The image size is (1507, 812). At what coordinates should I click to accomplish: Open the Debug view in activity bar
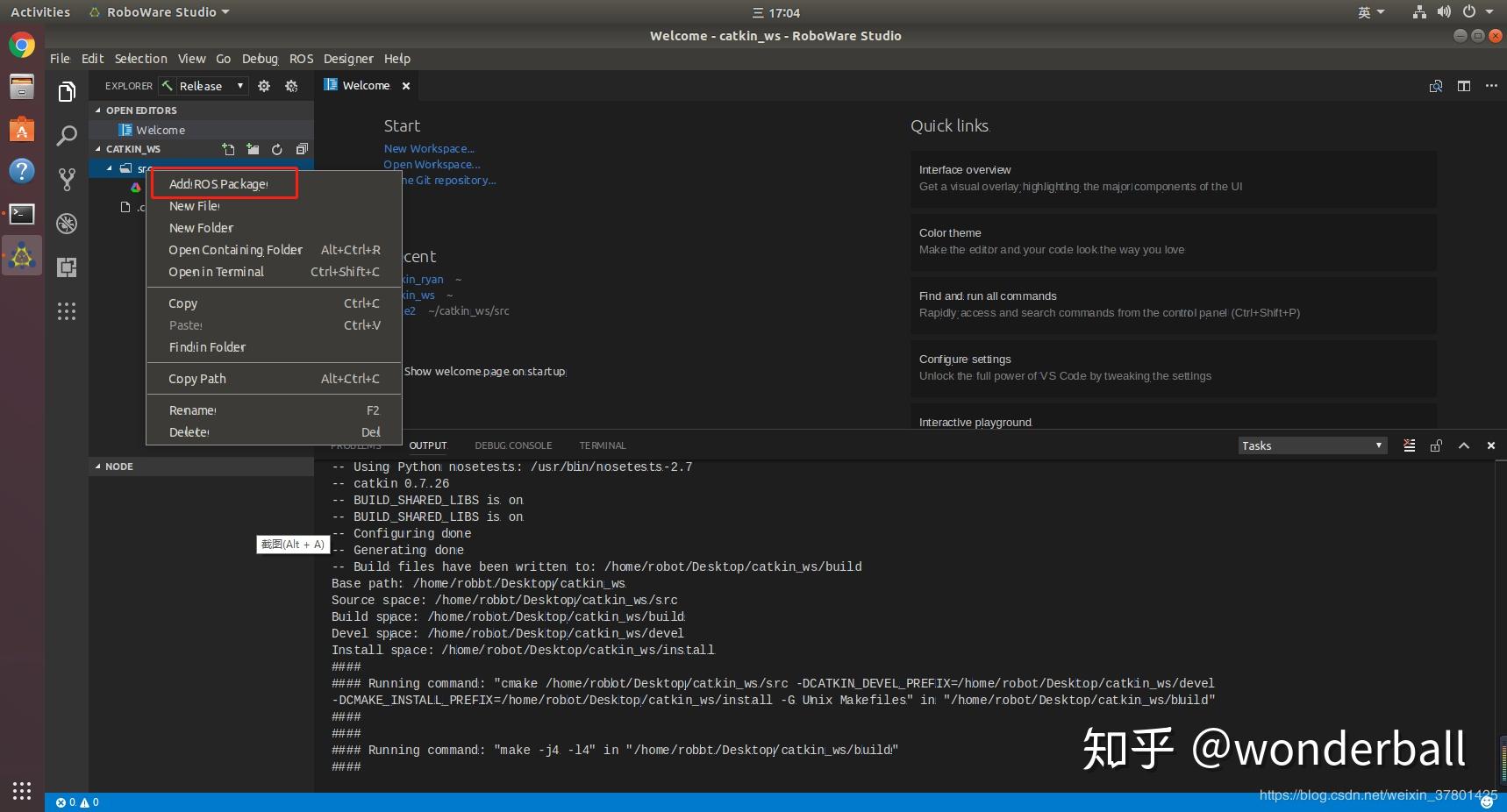(67, 224)
